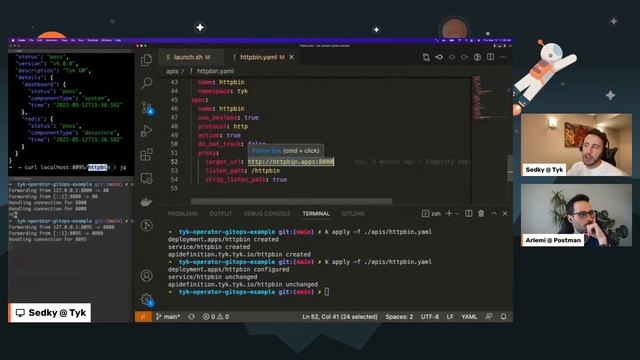The image size is (640, 360).
Task: Change indentation via Spaces: 2
Action: coord(399,317)
